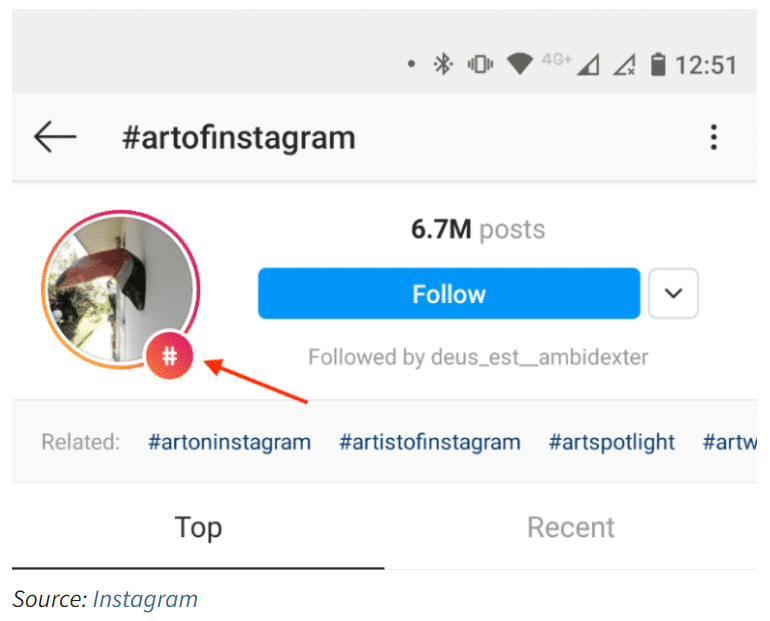
Task: Tap the Bluetooth status icon
Action: coord(443,64)
